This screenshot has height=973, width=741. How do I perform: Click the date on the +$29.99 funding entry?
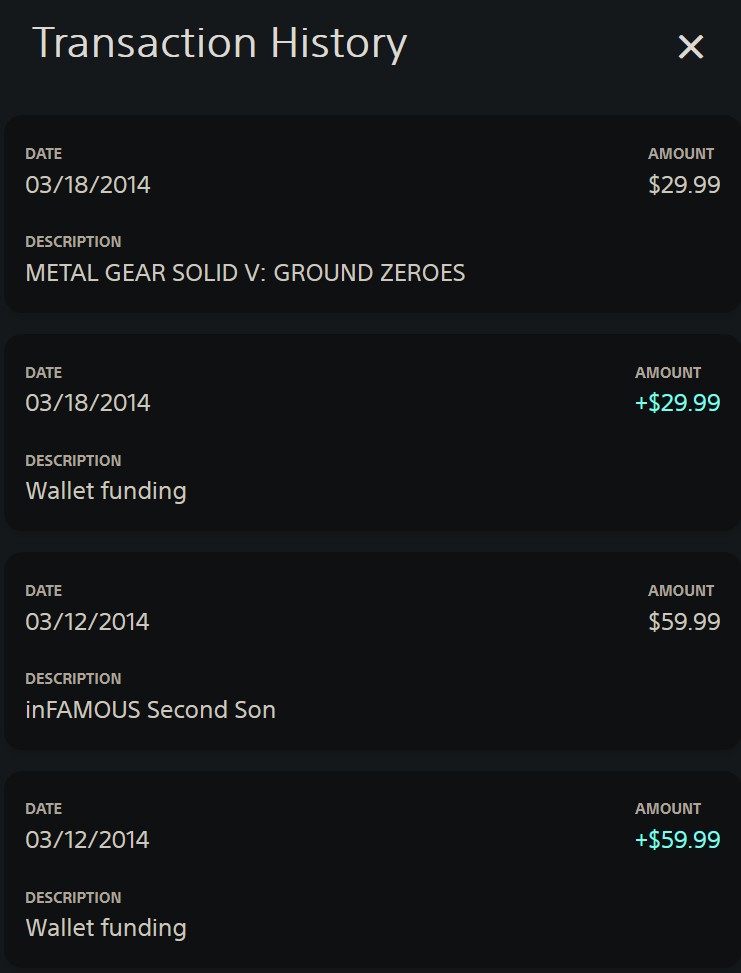coord(88,403)
